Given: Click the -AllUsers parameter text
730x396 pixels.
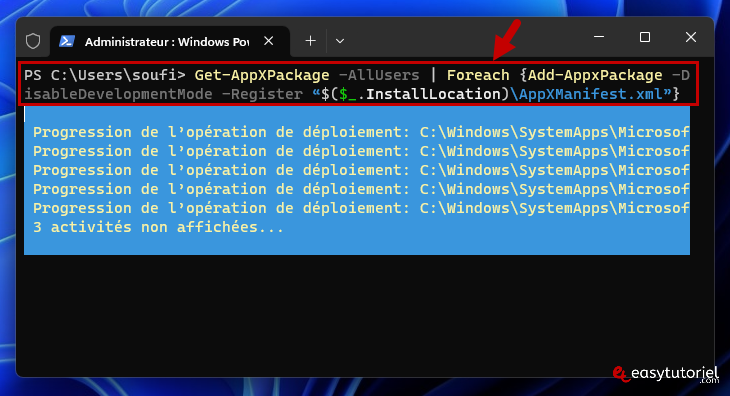Looking at the screenshot, I should tap(379, 75).
